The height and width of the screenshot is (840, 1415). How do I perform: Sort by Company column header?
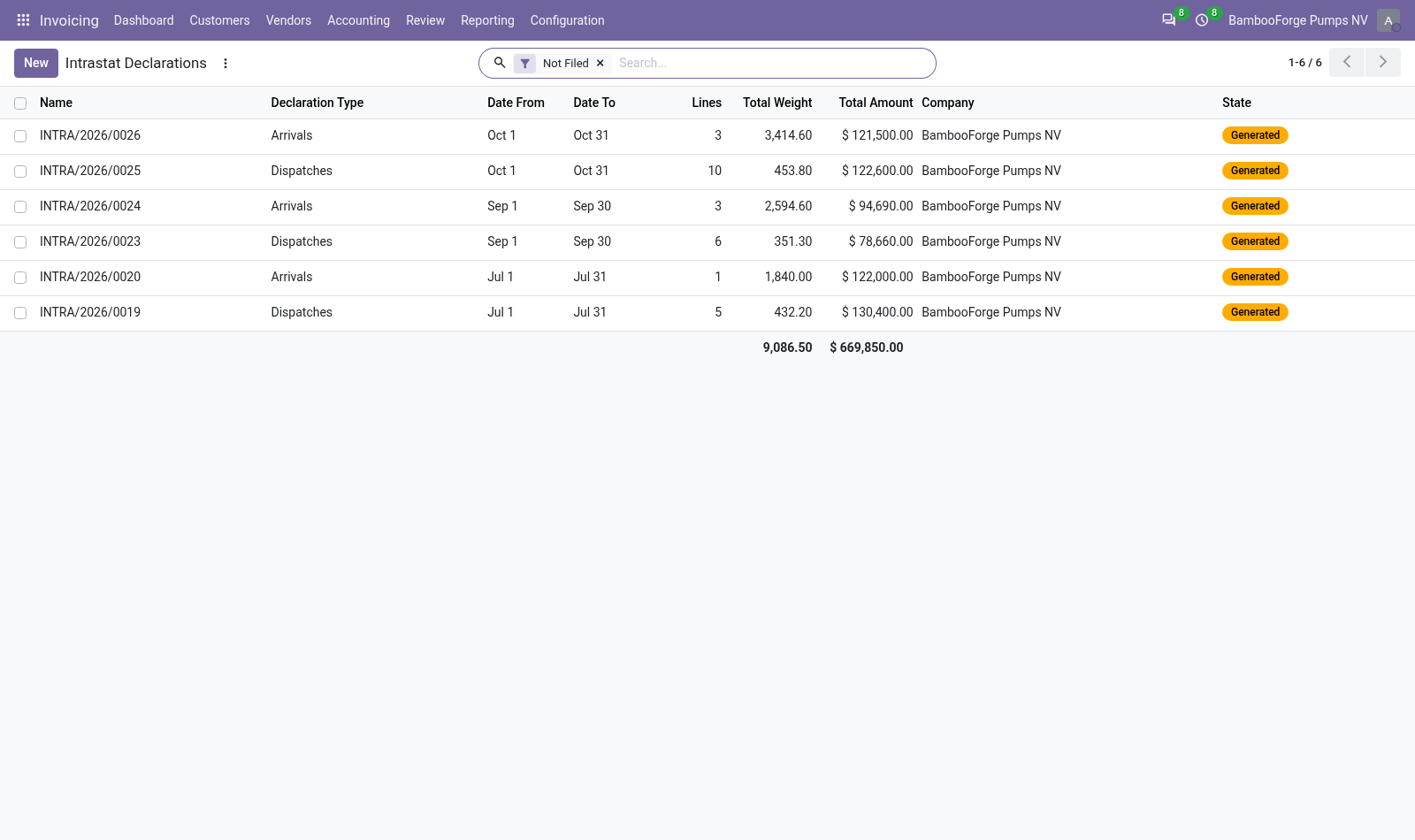(x=947, y=103)
